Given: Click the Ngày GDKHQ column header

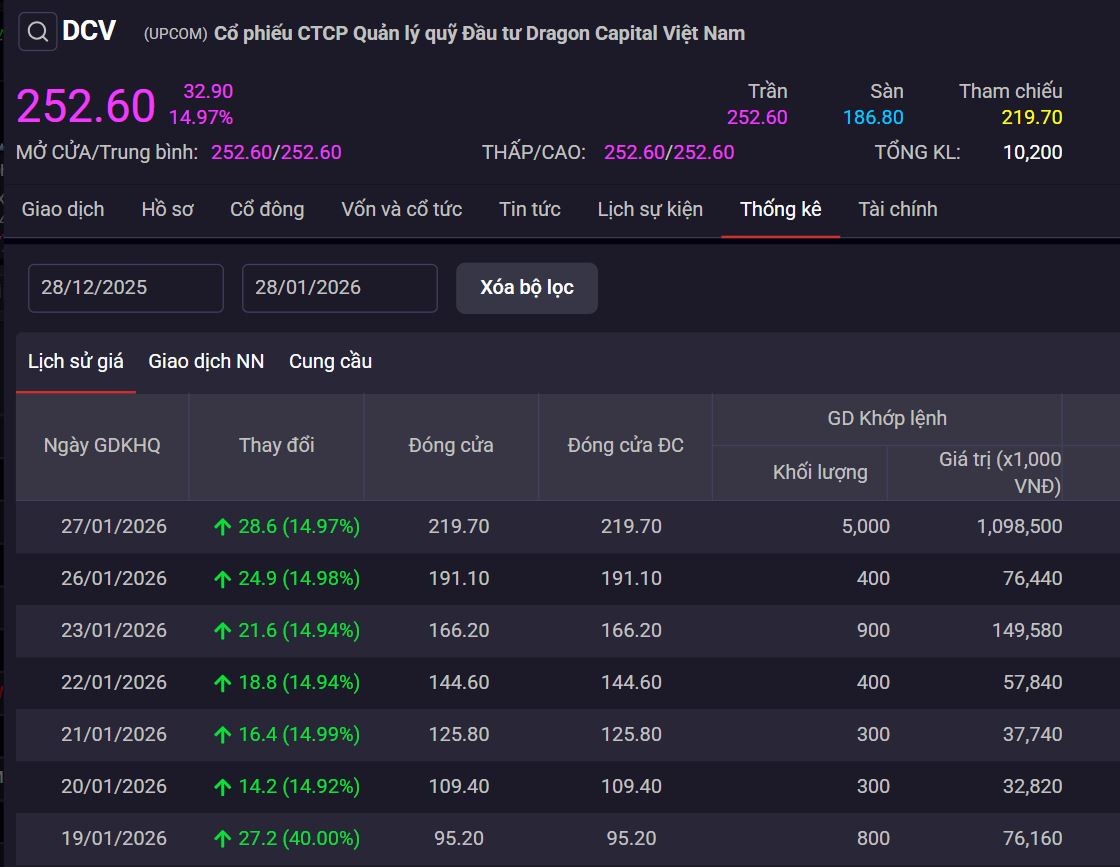Looking at the screenshot, I should 101,446.
